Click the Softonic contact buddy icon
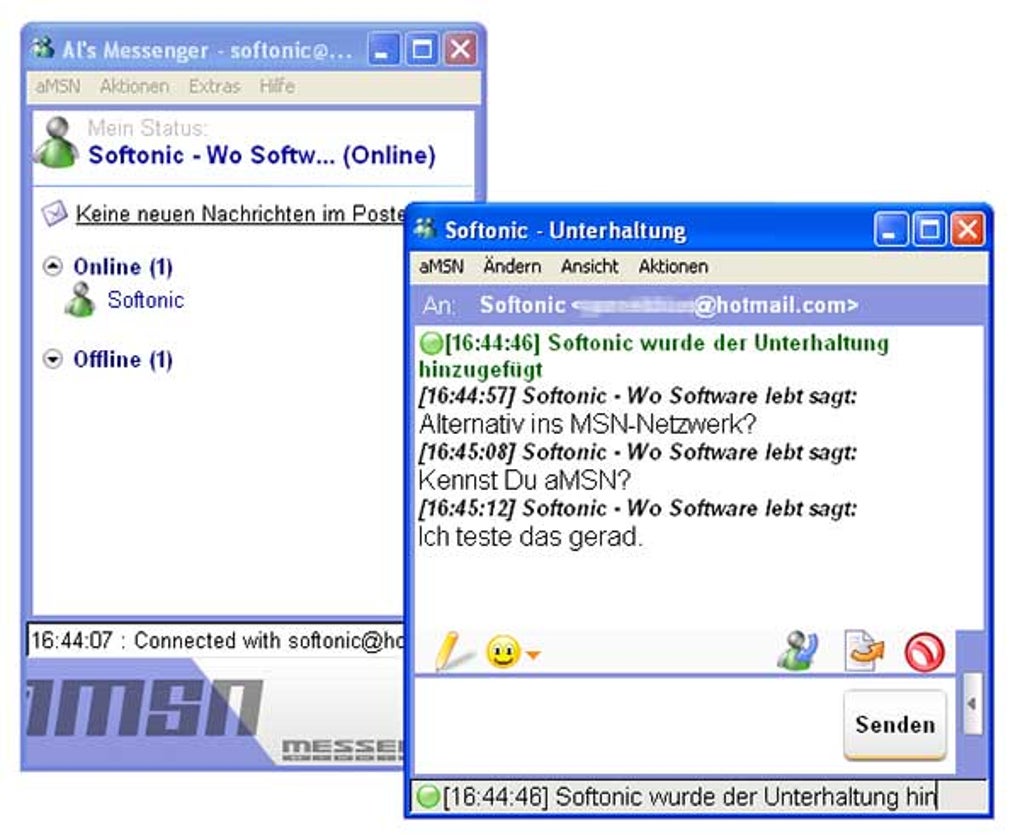The image size is (1020, 835). tap(81, 300)
